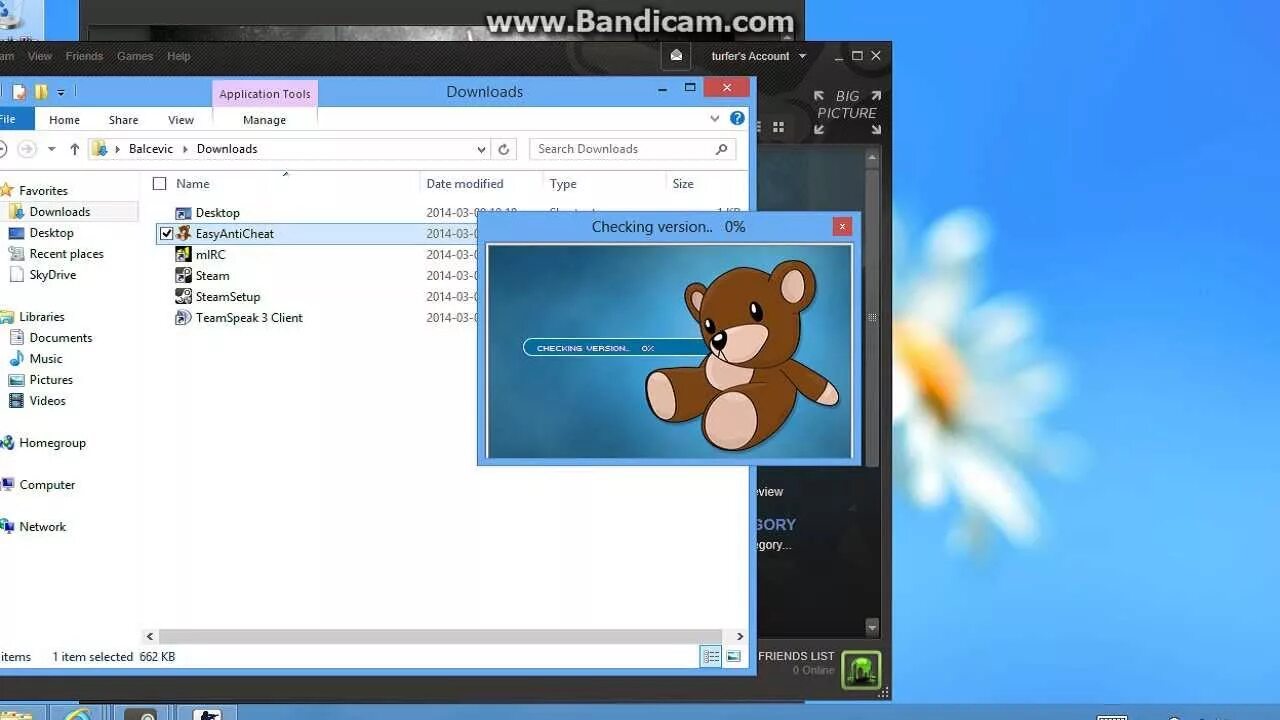Open the Home ribbon tab
This screenshot has height=720, width=1280.
64,119
